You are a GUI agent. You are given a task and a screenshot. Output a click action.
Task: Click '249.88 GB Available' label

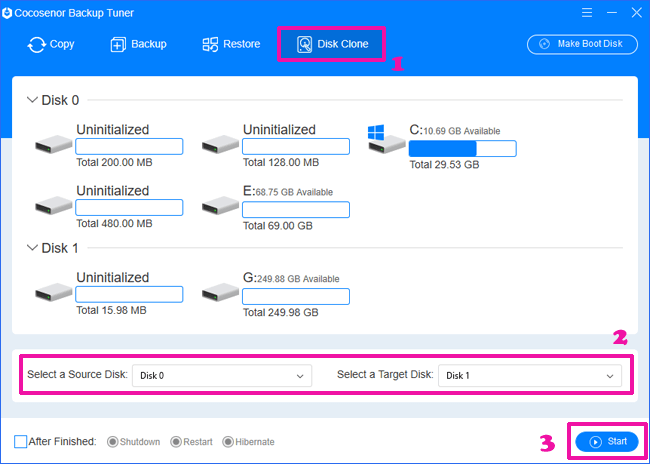(x=298, y=279)
